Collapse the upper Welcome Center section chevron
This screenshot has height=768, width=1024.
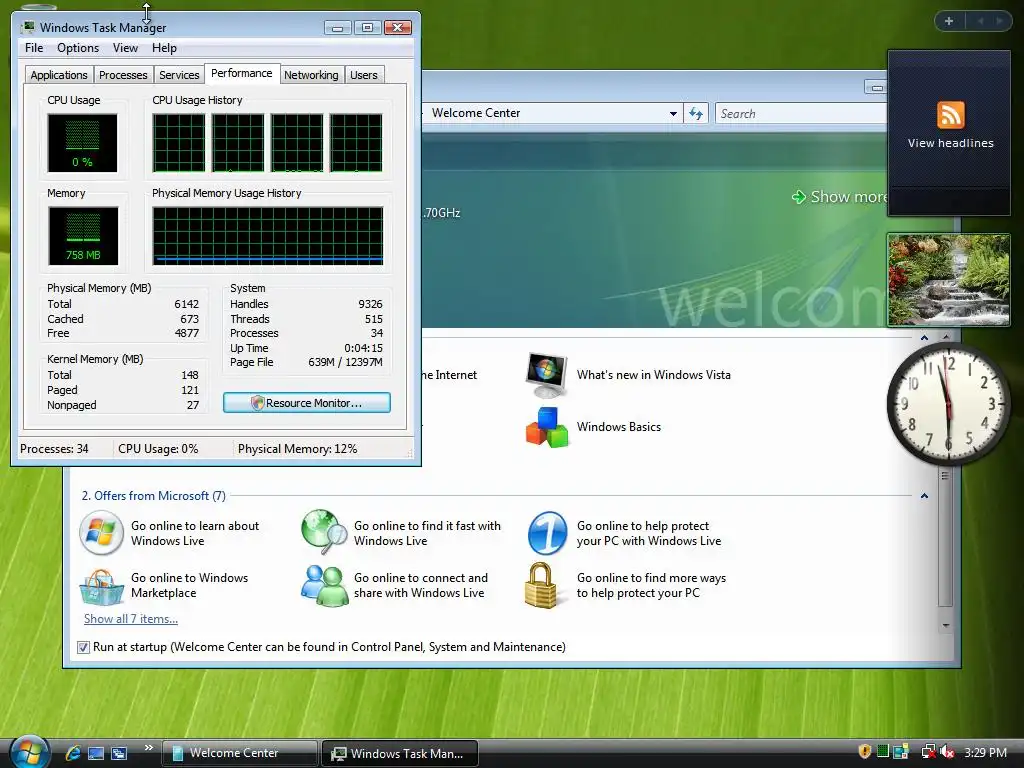click(x=924, y=338)
